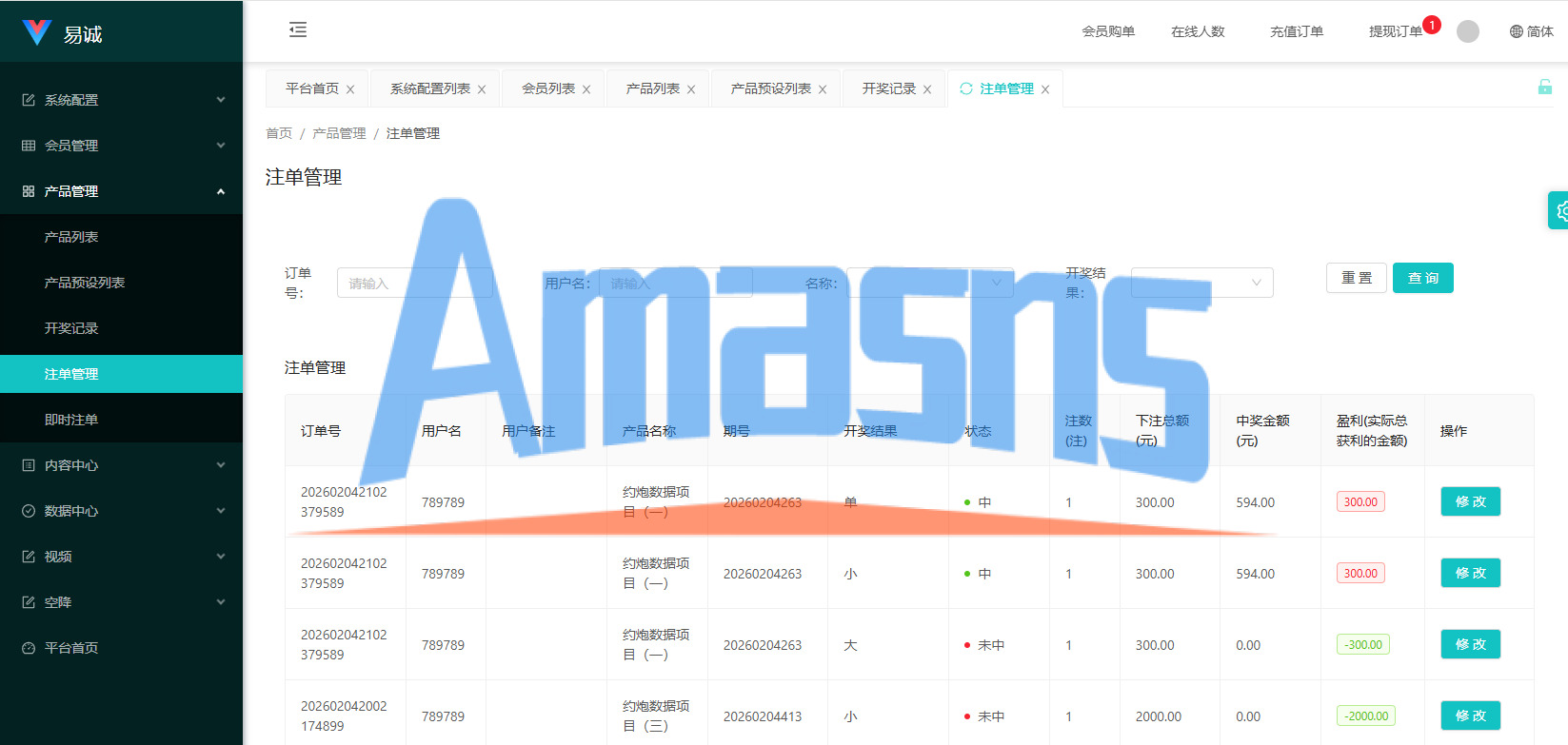Click the 易诚 logo icon

tap(36, 33)
